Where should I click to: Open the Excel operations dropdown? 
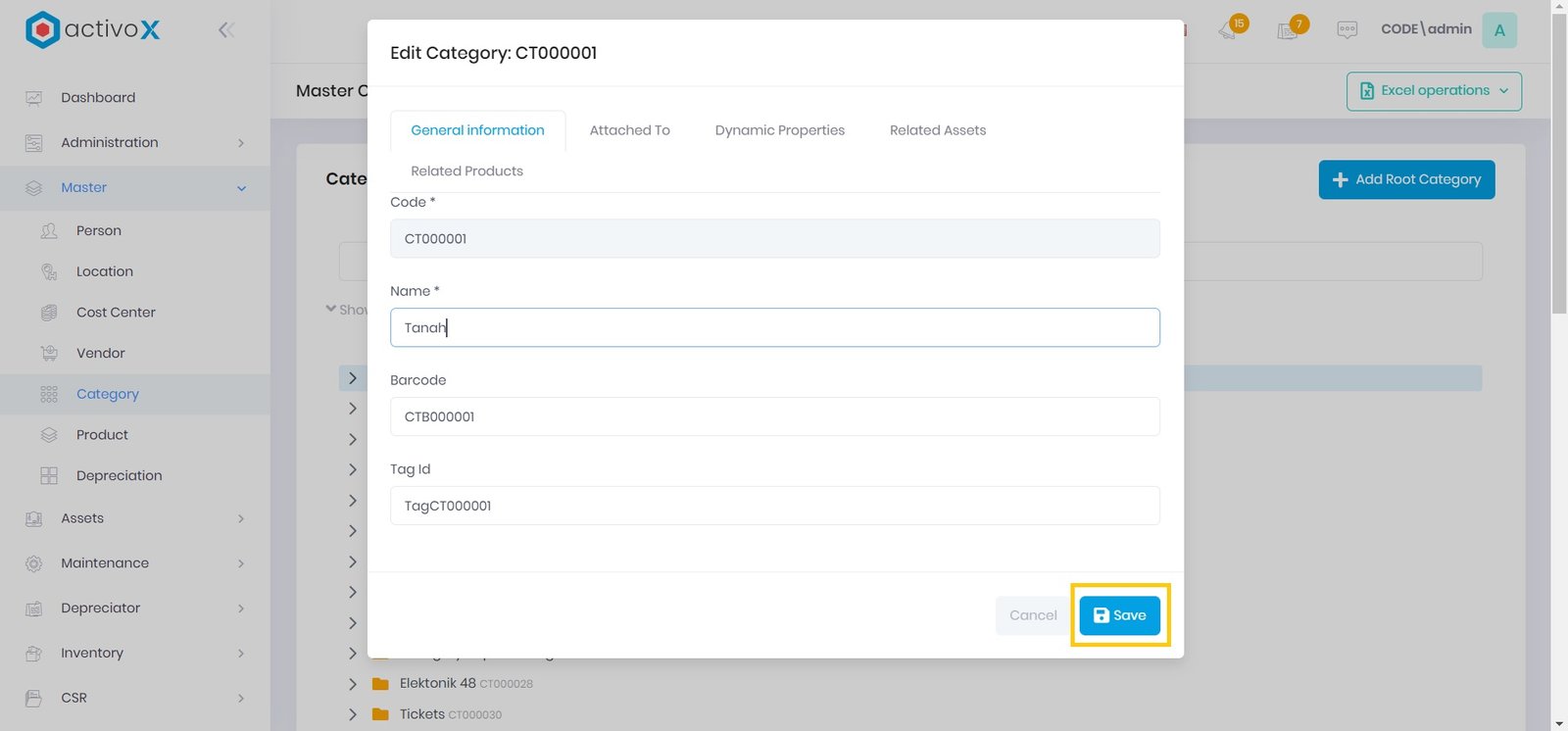click(x=1433, y=91)
